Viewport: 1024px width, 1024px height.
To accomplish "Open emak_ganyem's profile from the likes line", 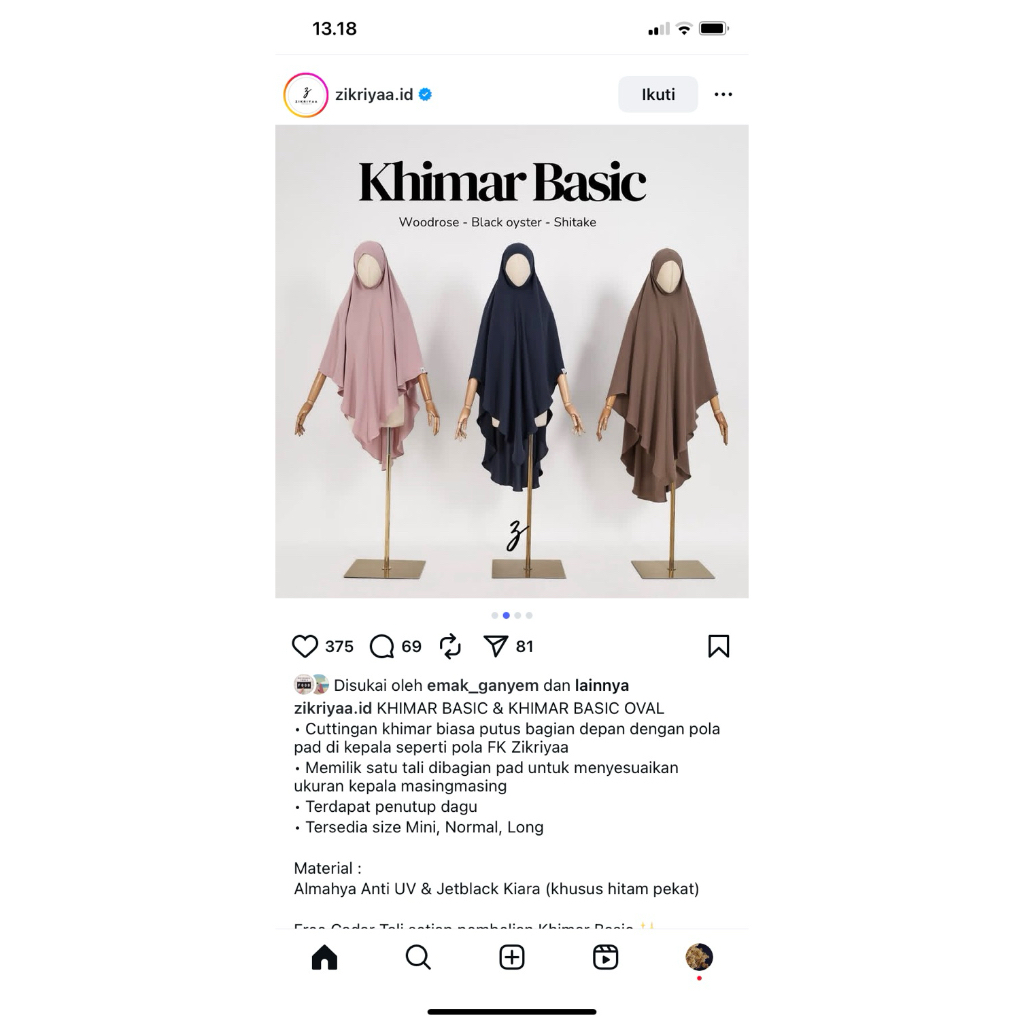I will pos(483,686).
